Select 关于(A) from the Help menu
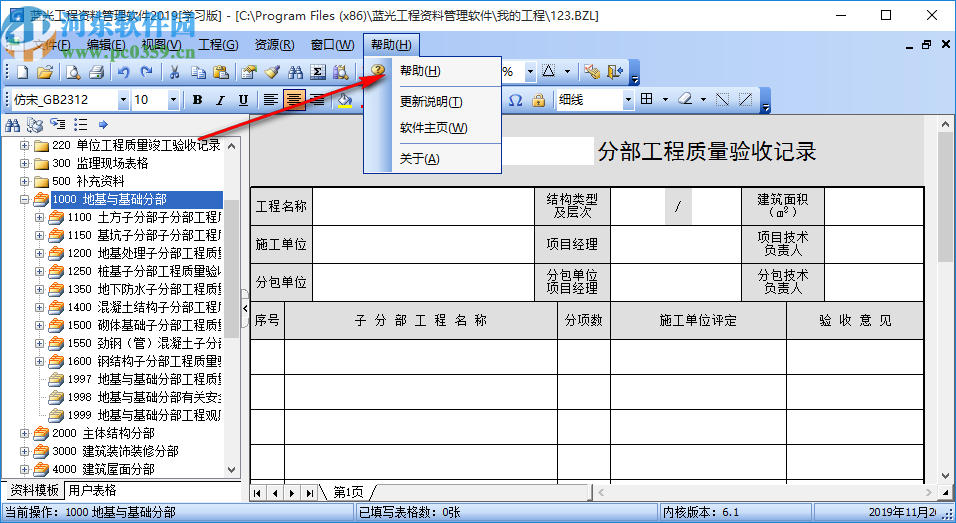956x523 pixels. coord(432,159)
